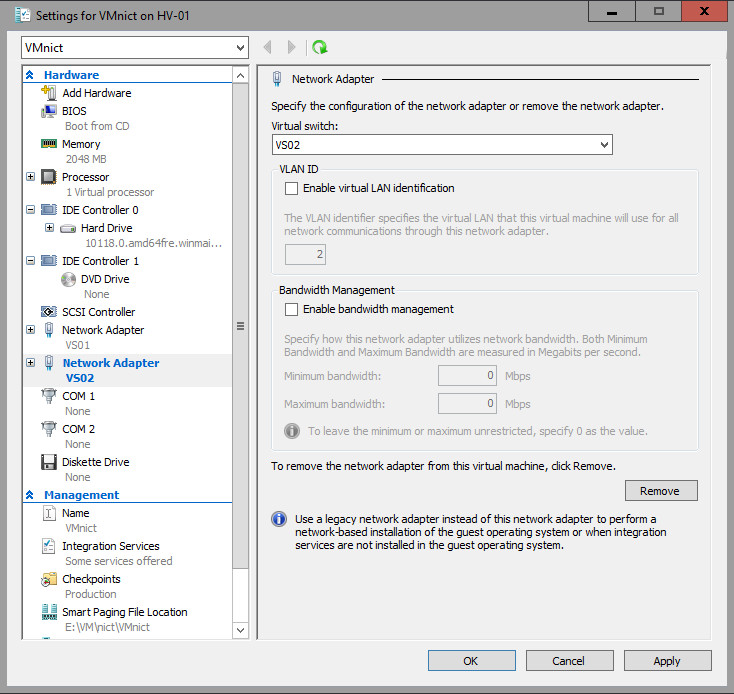
Task: Click the VLAN identifier input field
Action: coord(305,255)
